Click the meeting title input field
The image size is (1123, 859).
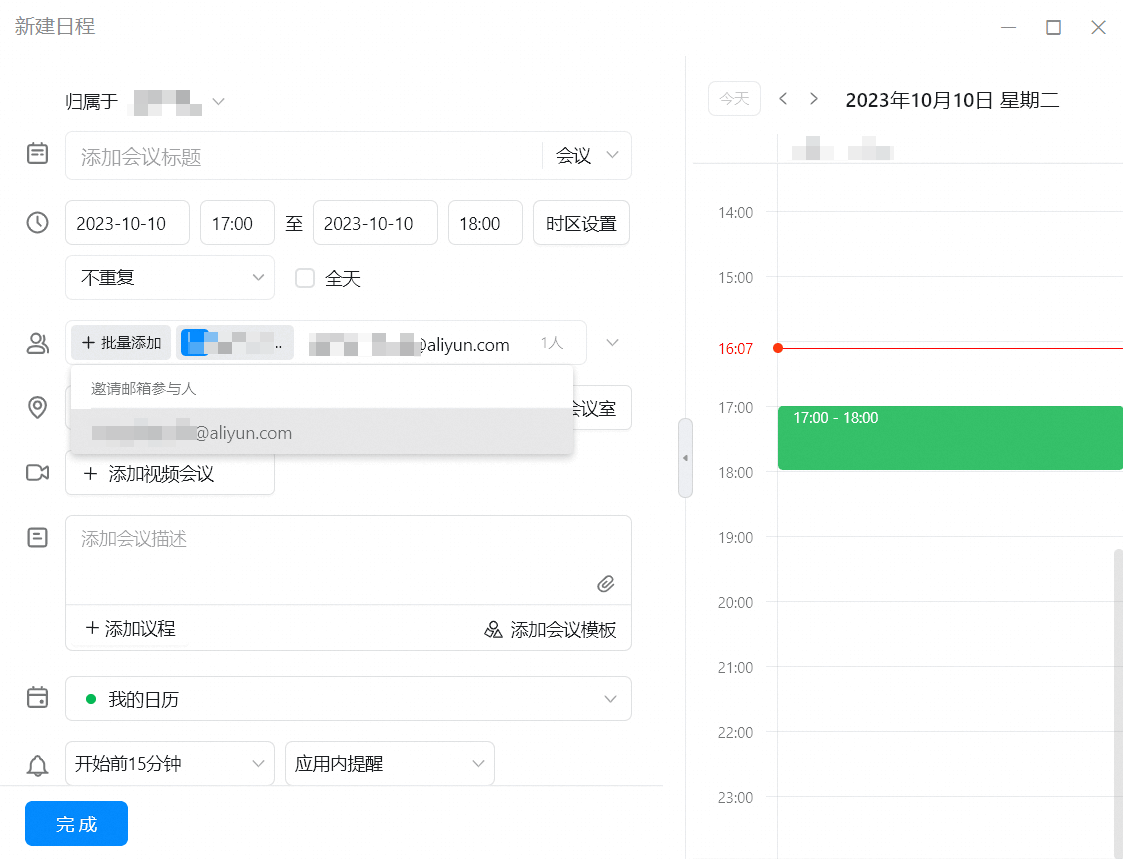point(304,155)
